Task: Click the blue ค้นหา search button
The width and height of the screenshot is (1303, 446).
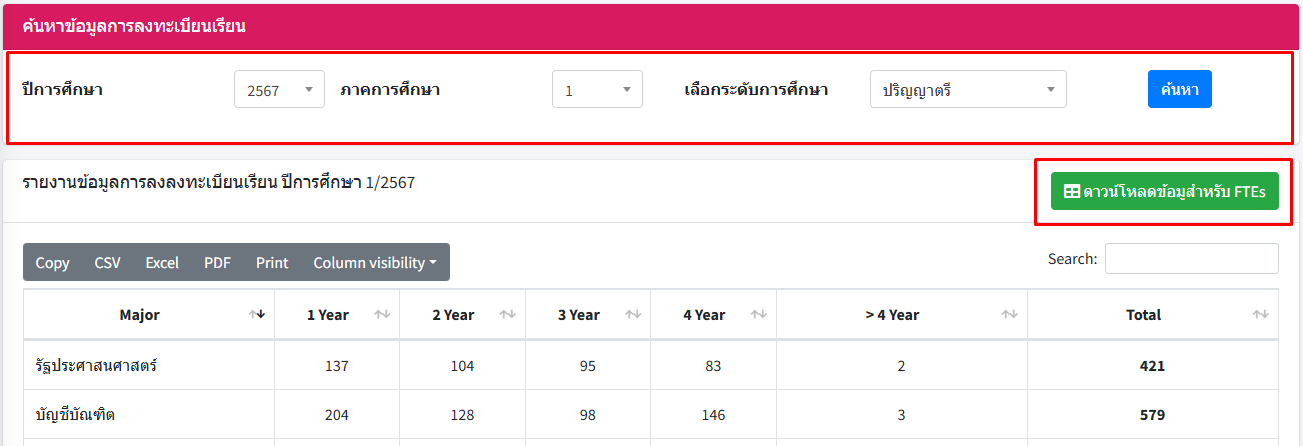Action: click(1179, 89)
